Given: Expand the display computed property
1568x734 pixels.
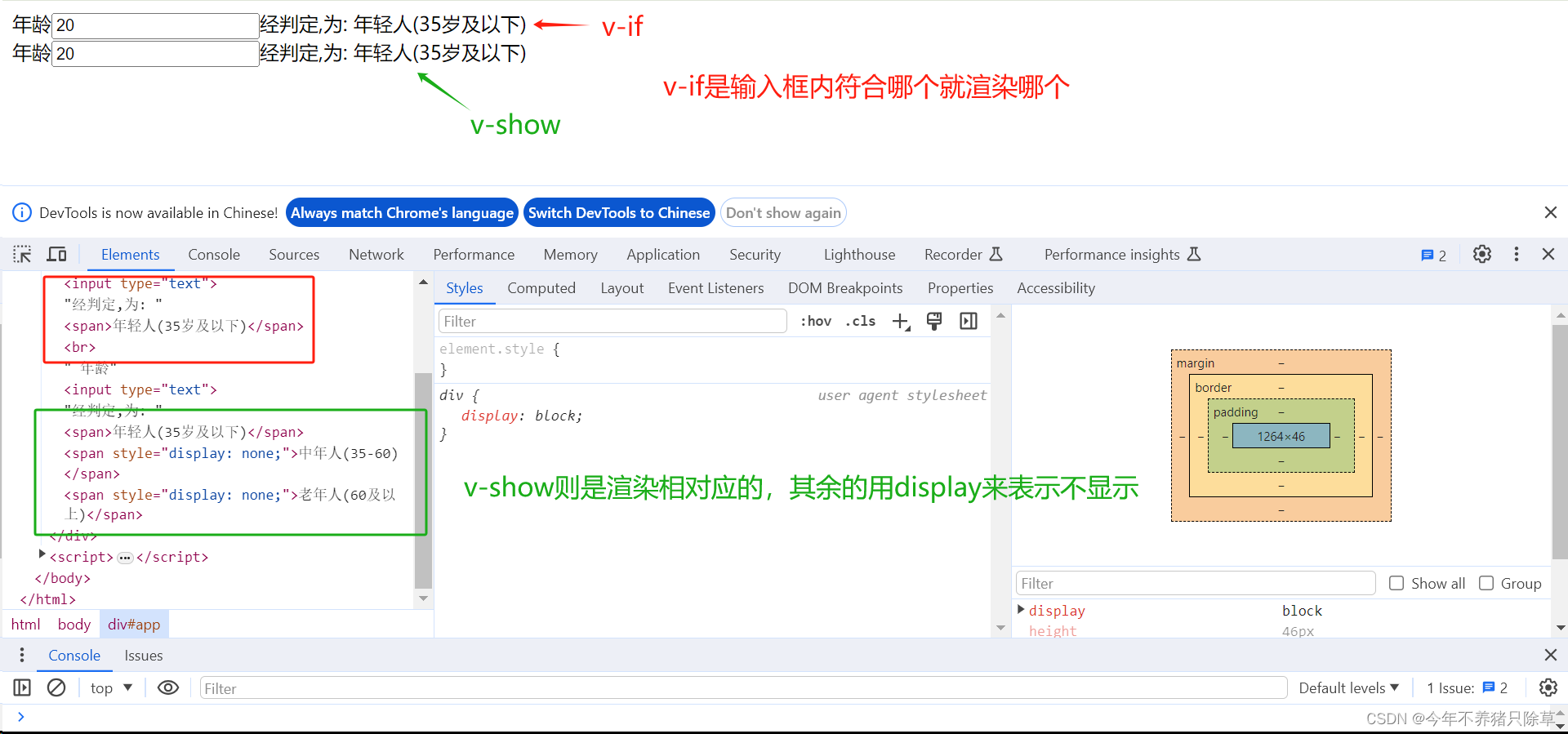Looking at the screenshot, I should click(1021, 609).
